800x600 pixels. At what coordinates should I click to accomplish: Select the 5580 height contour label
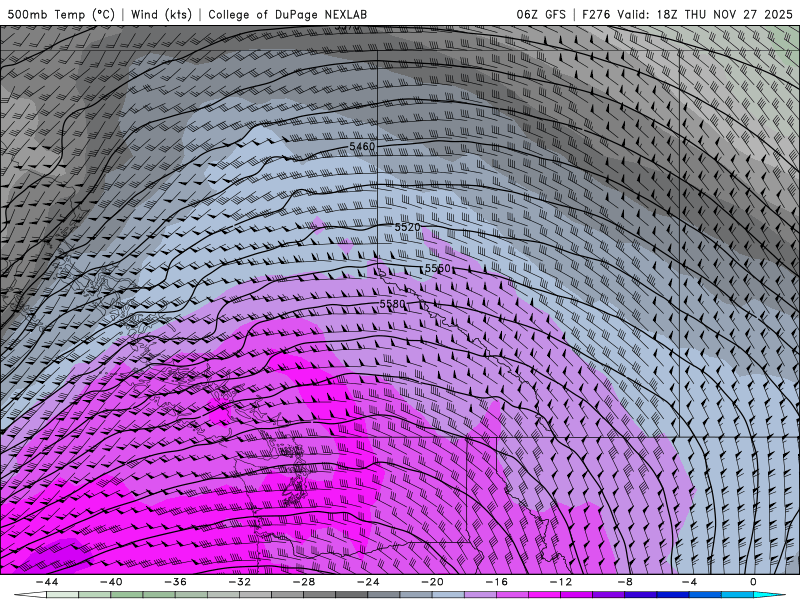392,304
